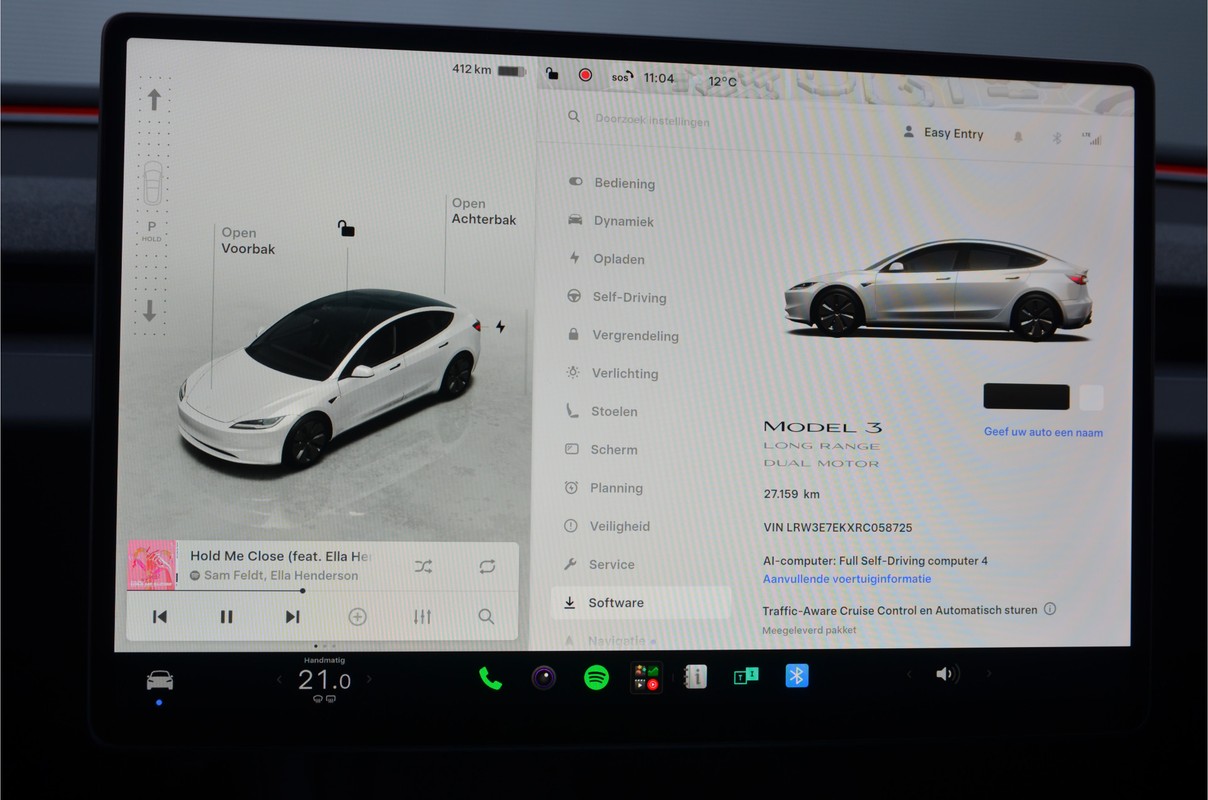
Task: Open the phone app in the dock
Action: 490,678
